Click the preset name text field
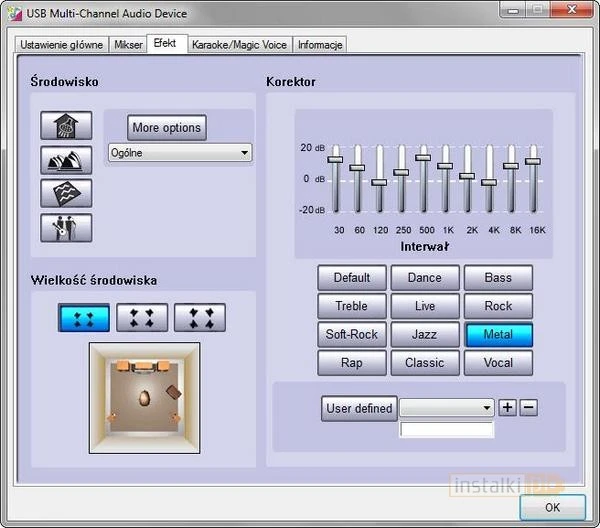The width and height of the screenshot is (600, 528). pos(447,430)
